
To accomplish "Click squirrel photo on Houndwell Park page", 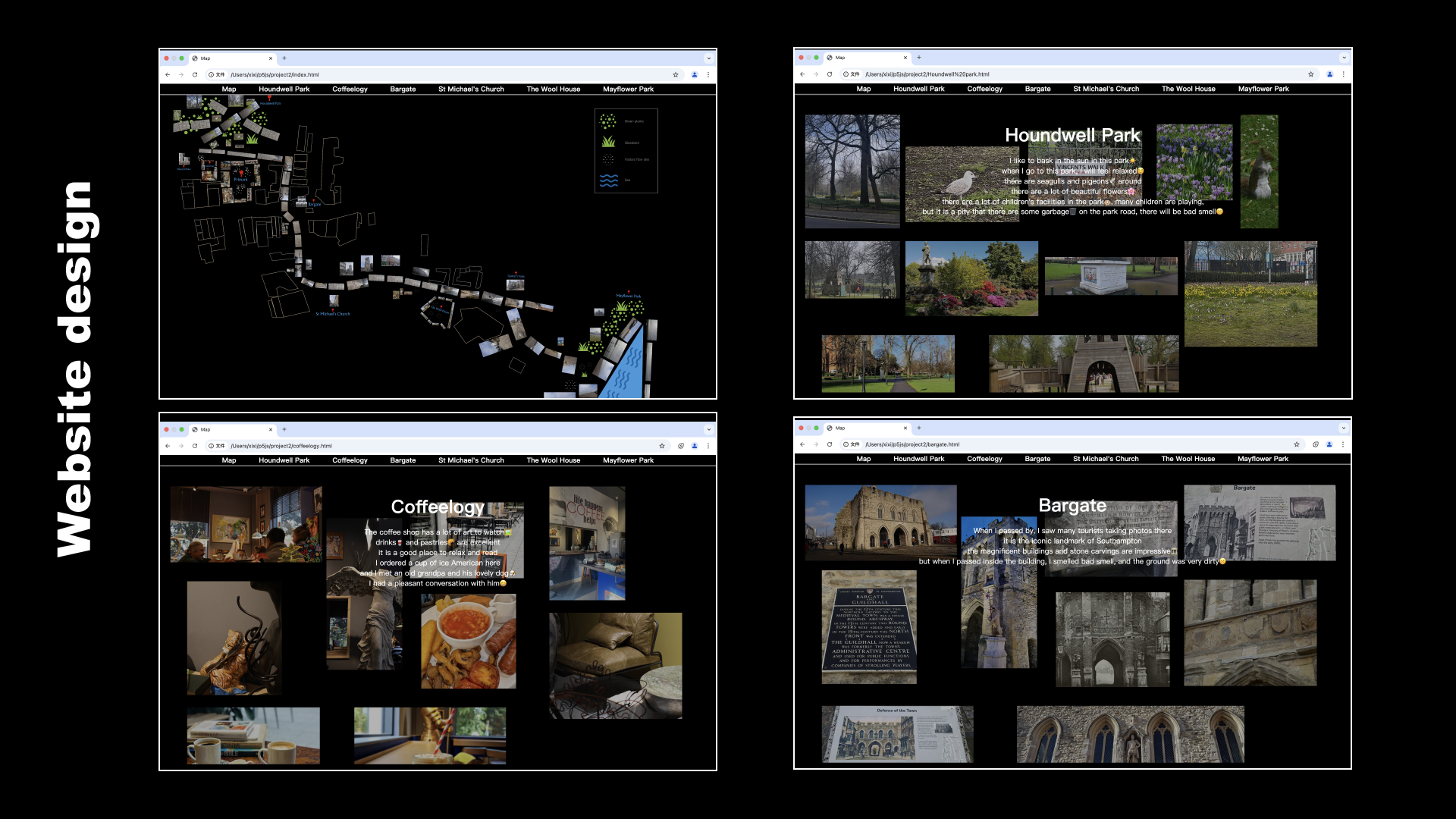I will tap(1259, 171).
